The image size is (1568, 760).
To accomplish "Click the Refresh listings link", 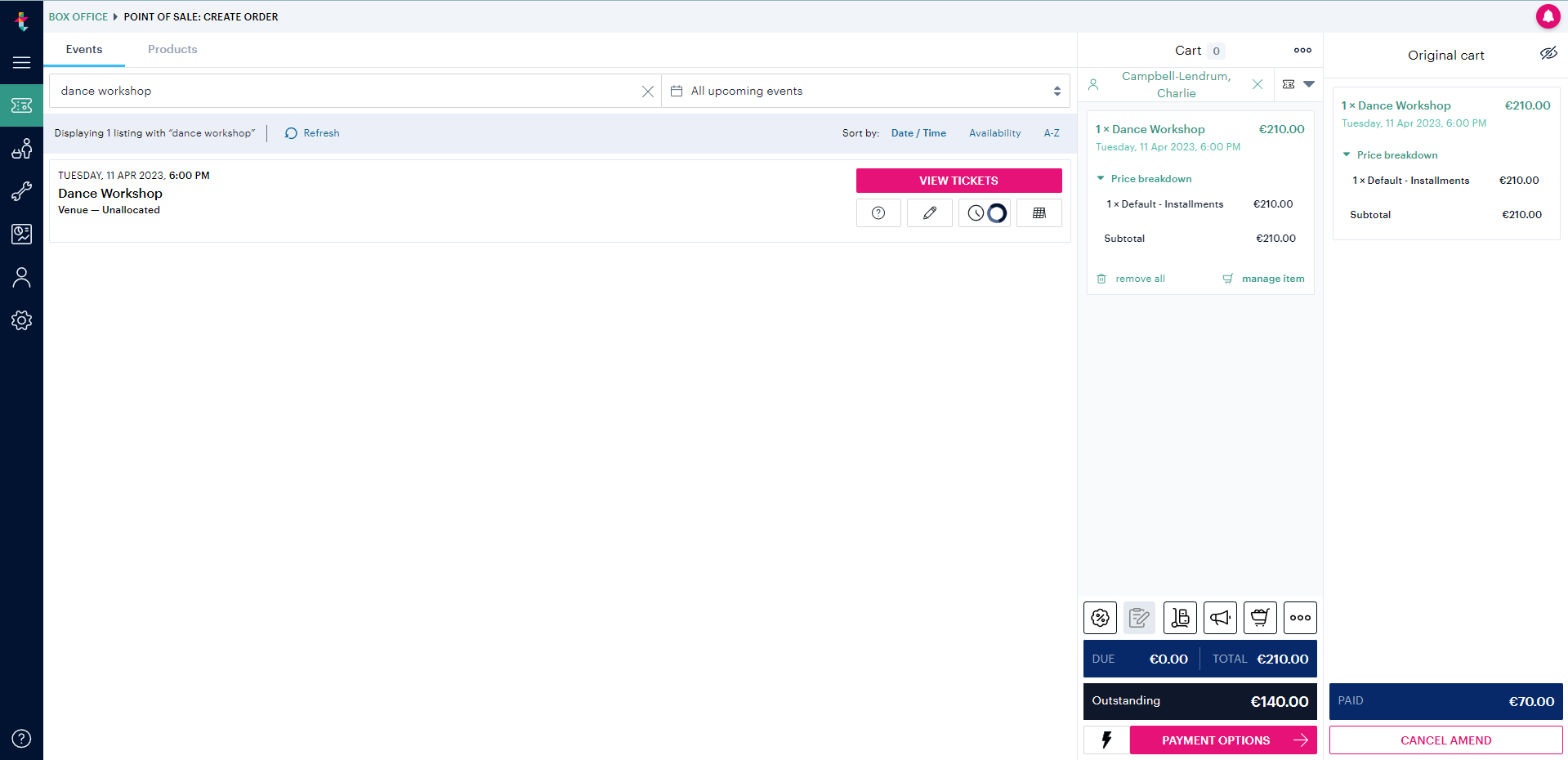I will 312,133.
